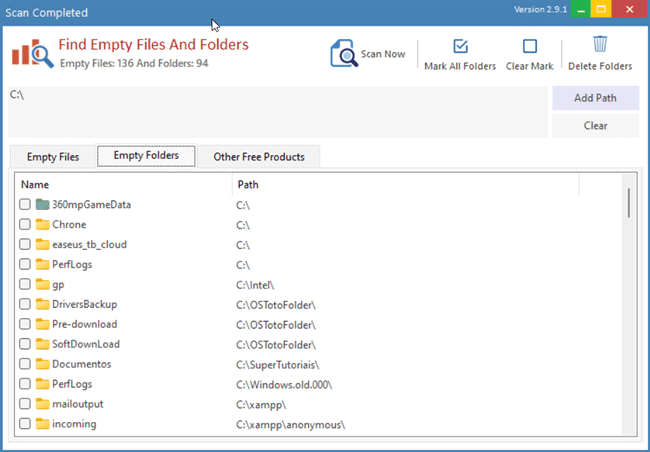
Task: Click the Mark All Folders checkmark icon
Action: 460,46
